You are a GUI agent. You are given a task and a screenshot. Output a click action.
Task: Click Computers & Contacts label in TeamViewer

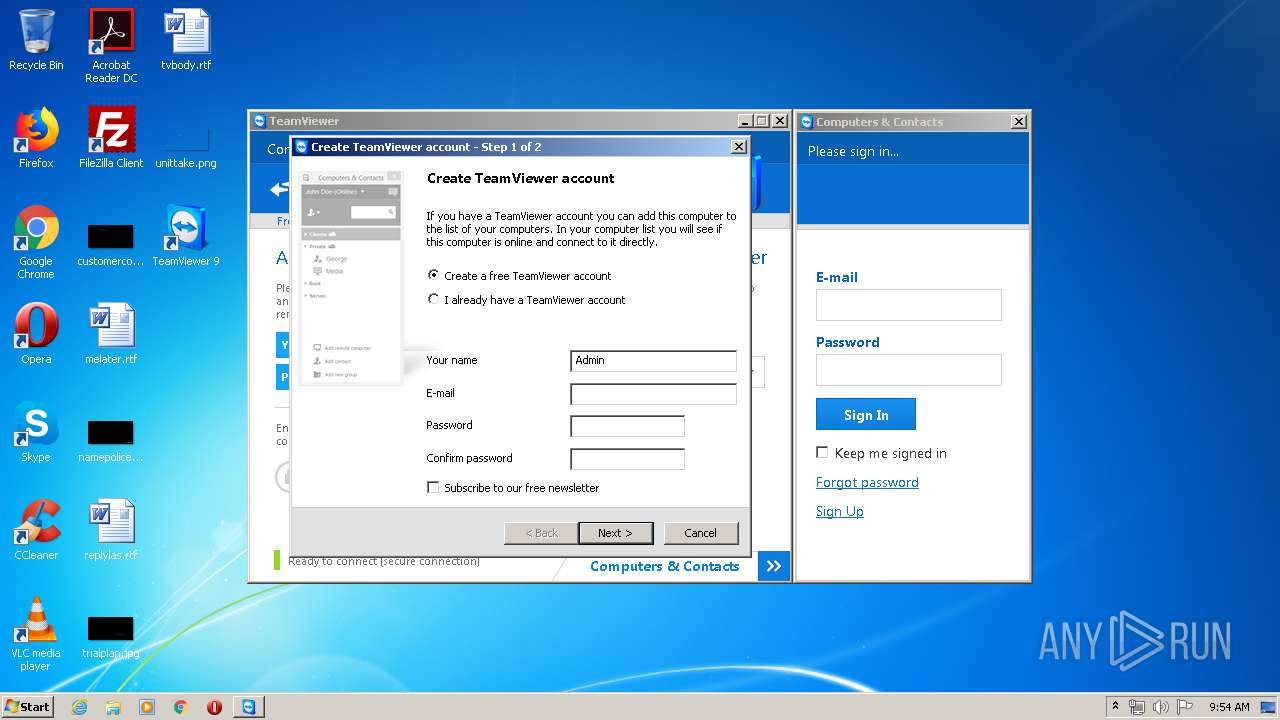(x=665, y=566)
